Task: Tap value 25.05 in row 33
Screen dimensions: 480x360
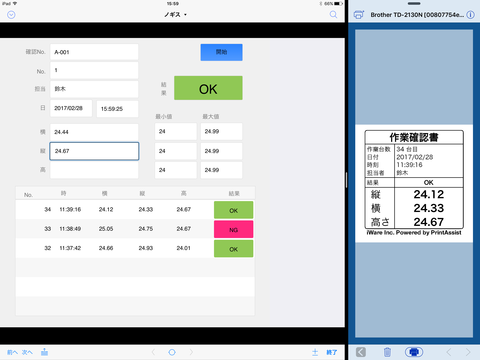Action: click(106, 229)
